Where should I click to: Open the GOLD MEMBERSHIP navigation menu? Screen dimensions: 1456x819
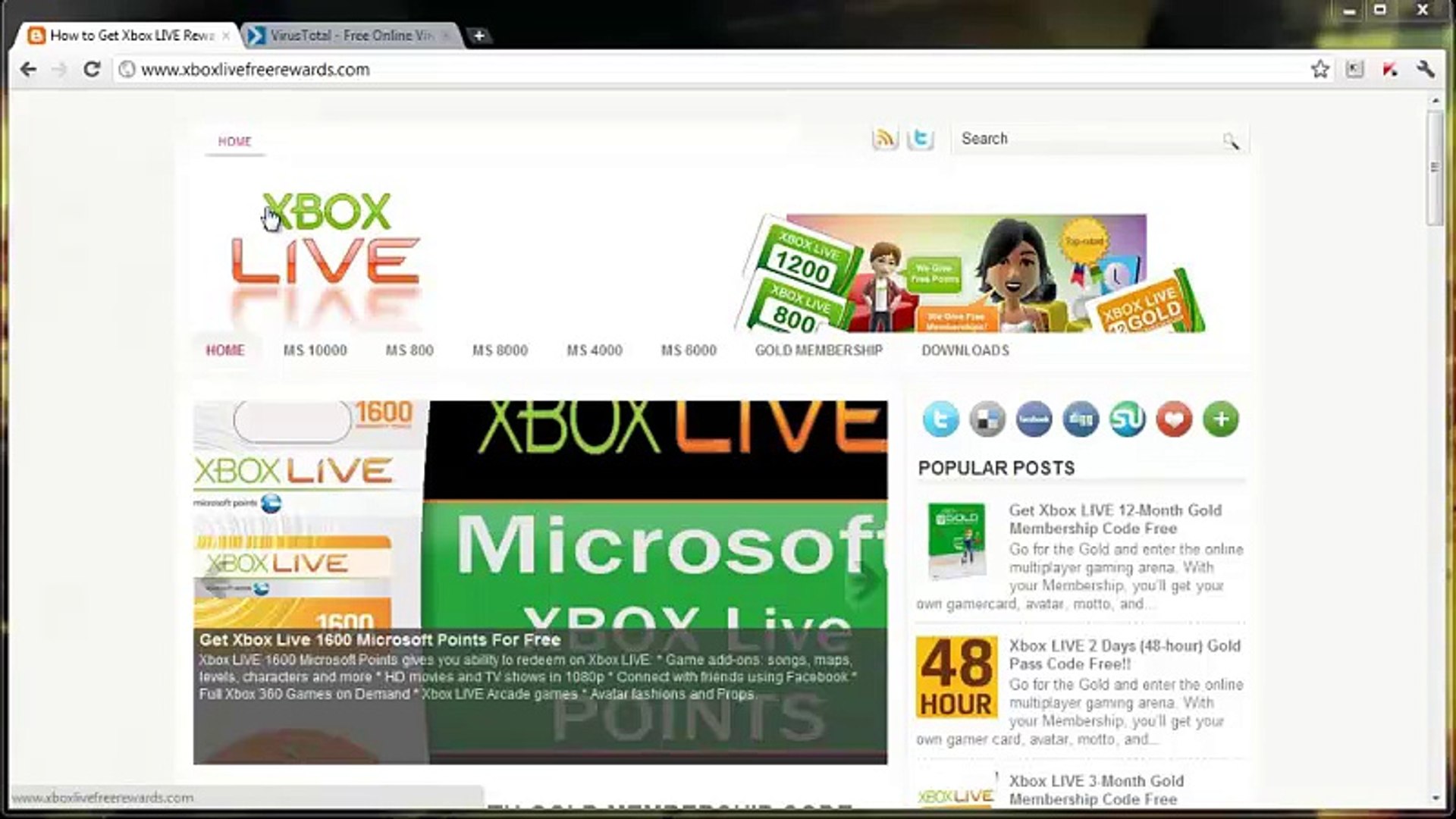(x=818, y=350)
